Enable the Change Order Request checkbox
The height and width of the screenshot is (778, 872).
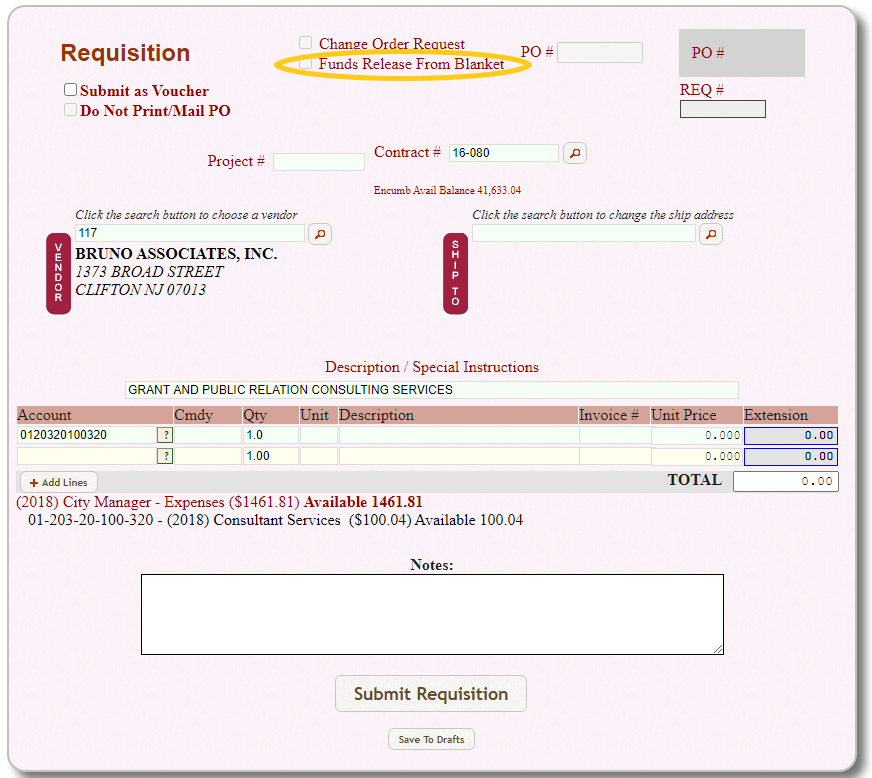click(x=306, y=42)
